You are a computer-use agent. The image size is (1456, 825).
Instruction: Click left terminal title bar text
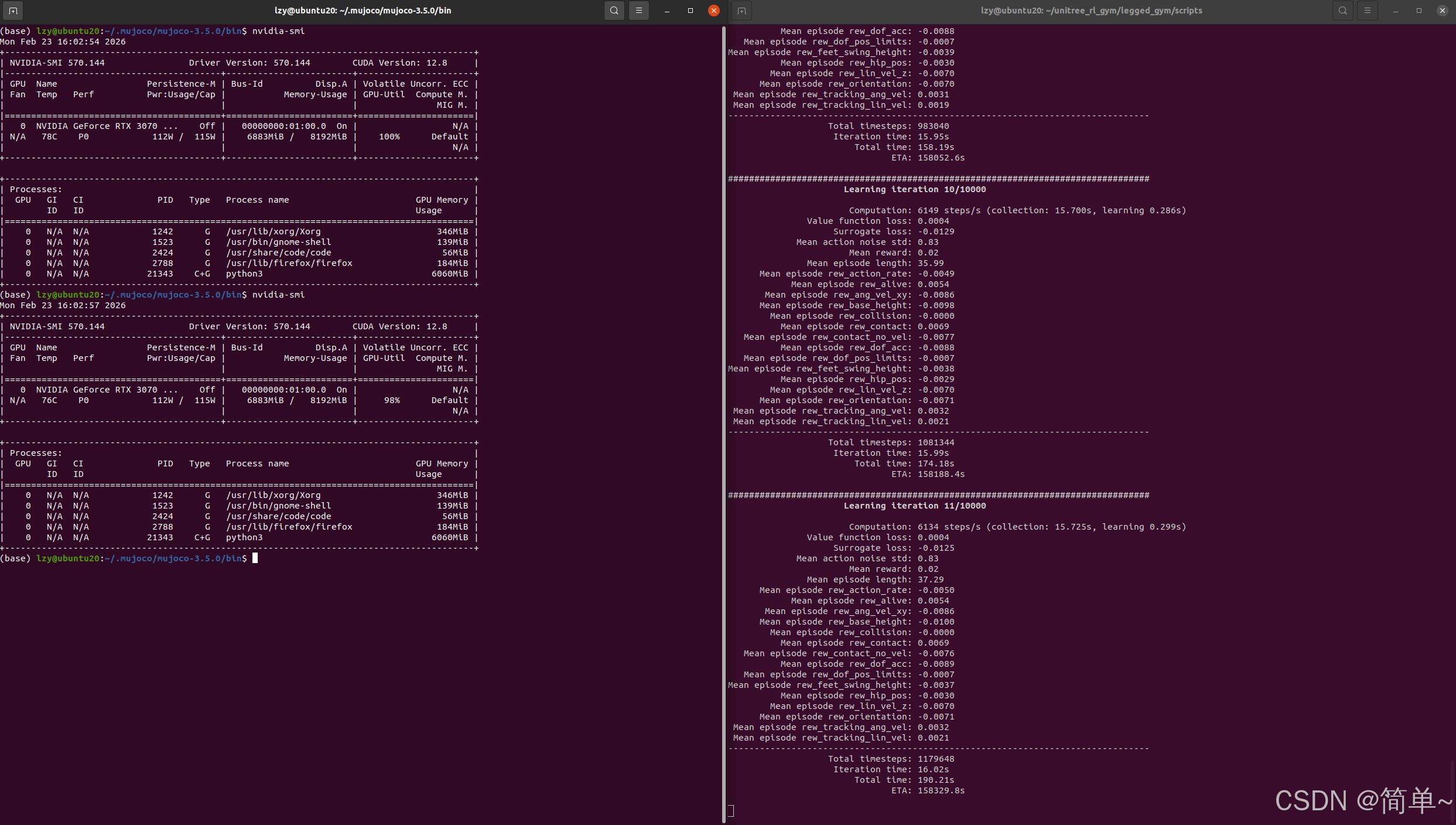coord(363,11)
